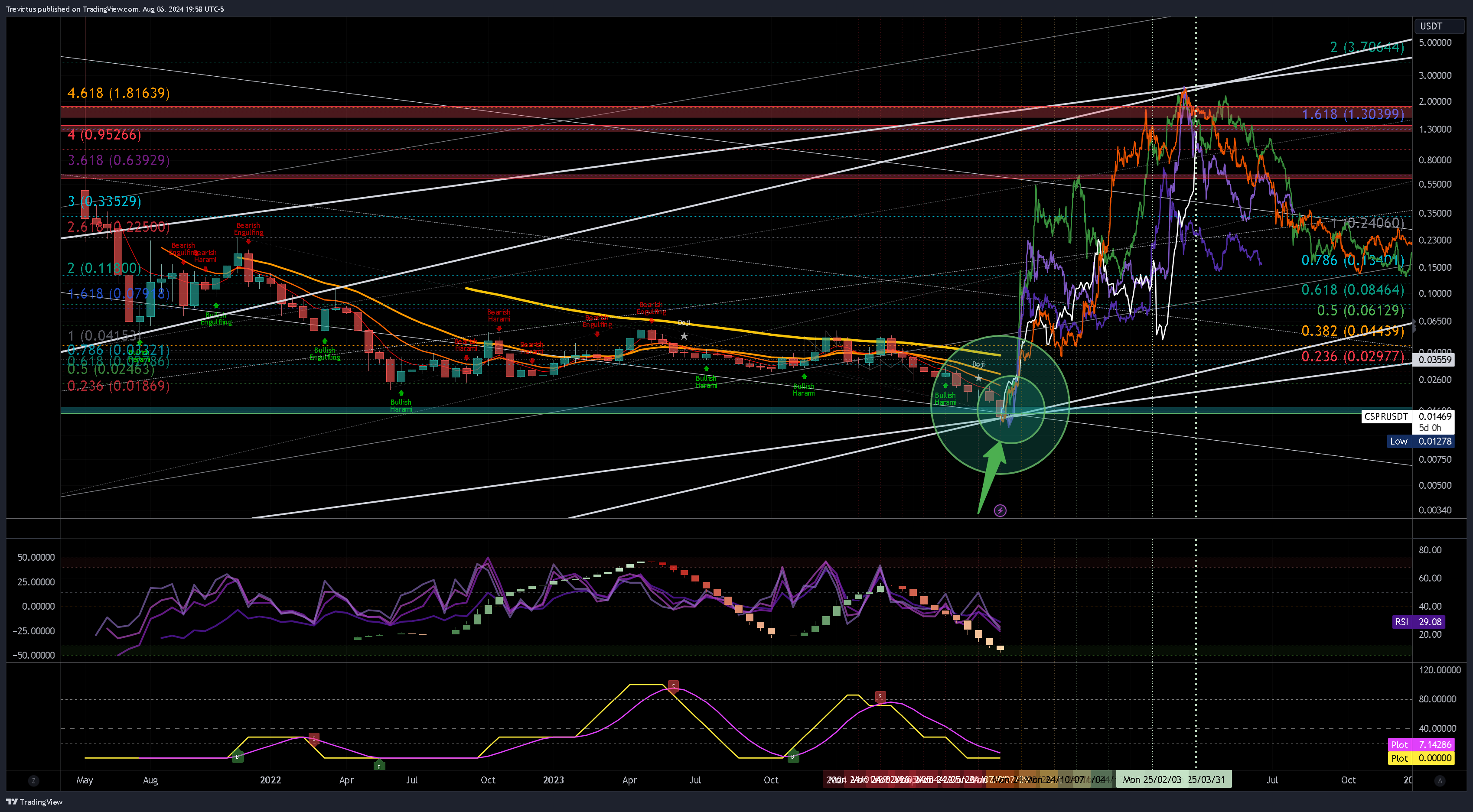Image resolution: width=1473 pixels, height=812 pixels.
Task: Click the 0.382 (0.04439) Fibonacci label
Action: point(1353,331)
